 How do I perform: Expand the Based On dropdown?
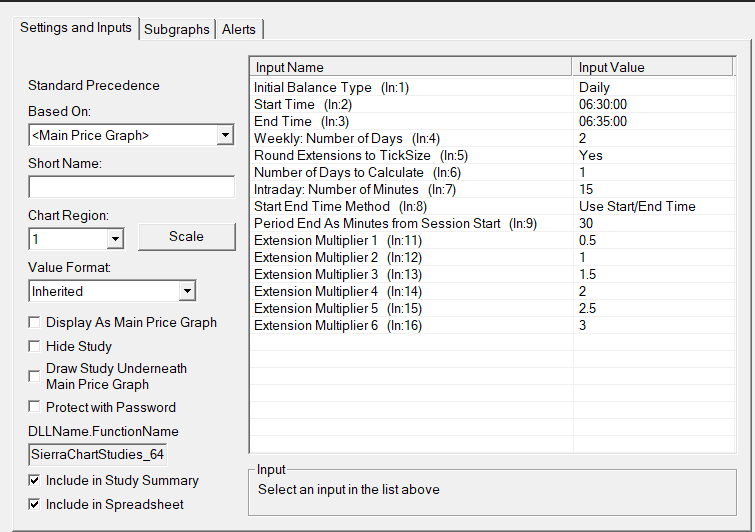point(225,135)
